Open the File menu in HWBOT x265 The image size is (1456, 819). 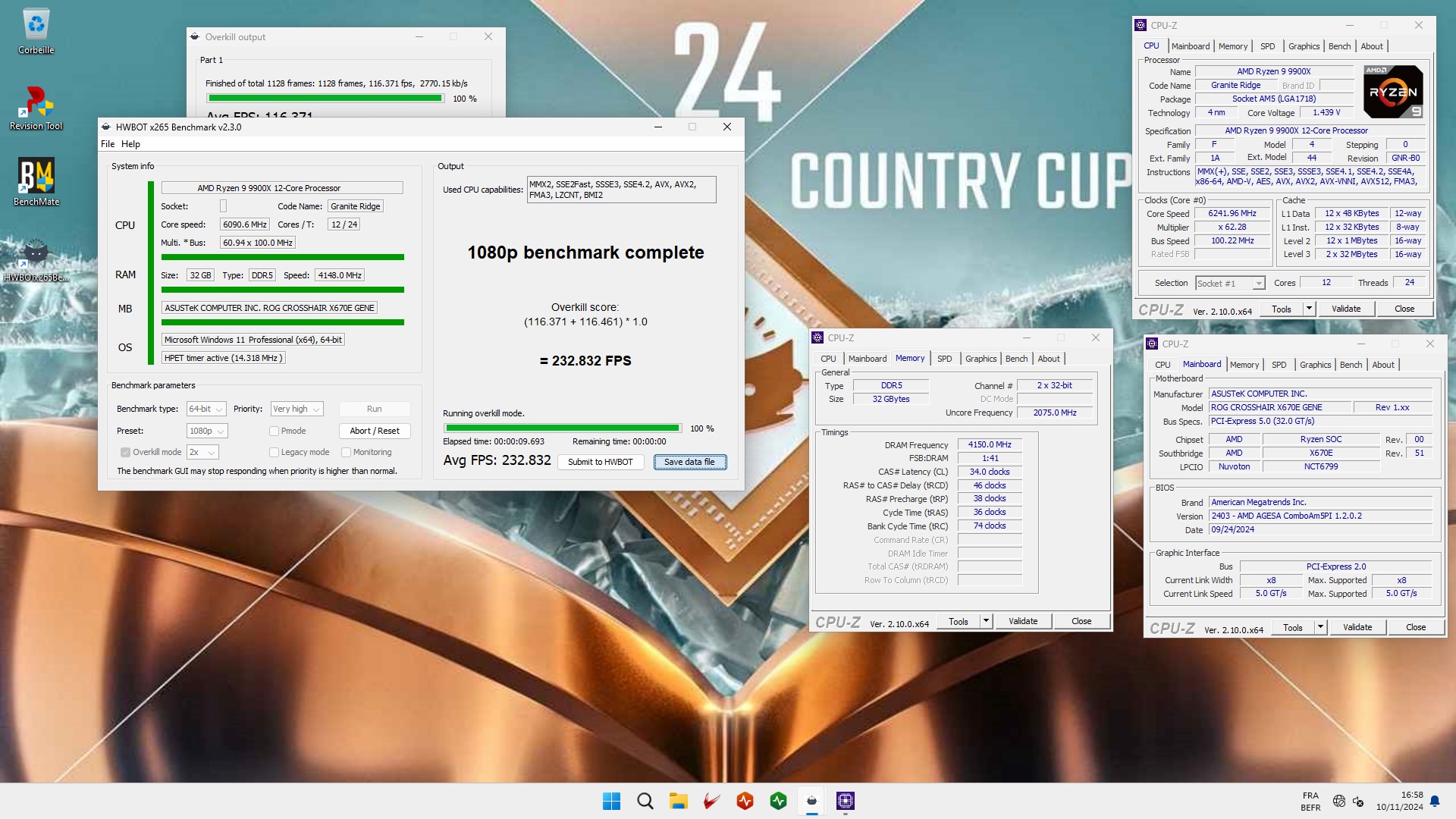(x=108, y=143)
